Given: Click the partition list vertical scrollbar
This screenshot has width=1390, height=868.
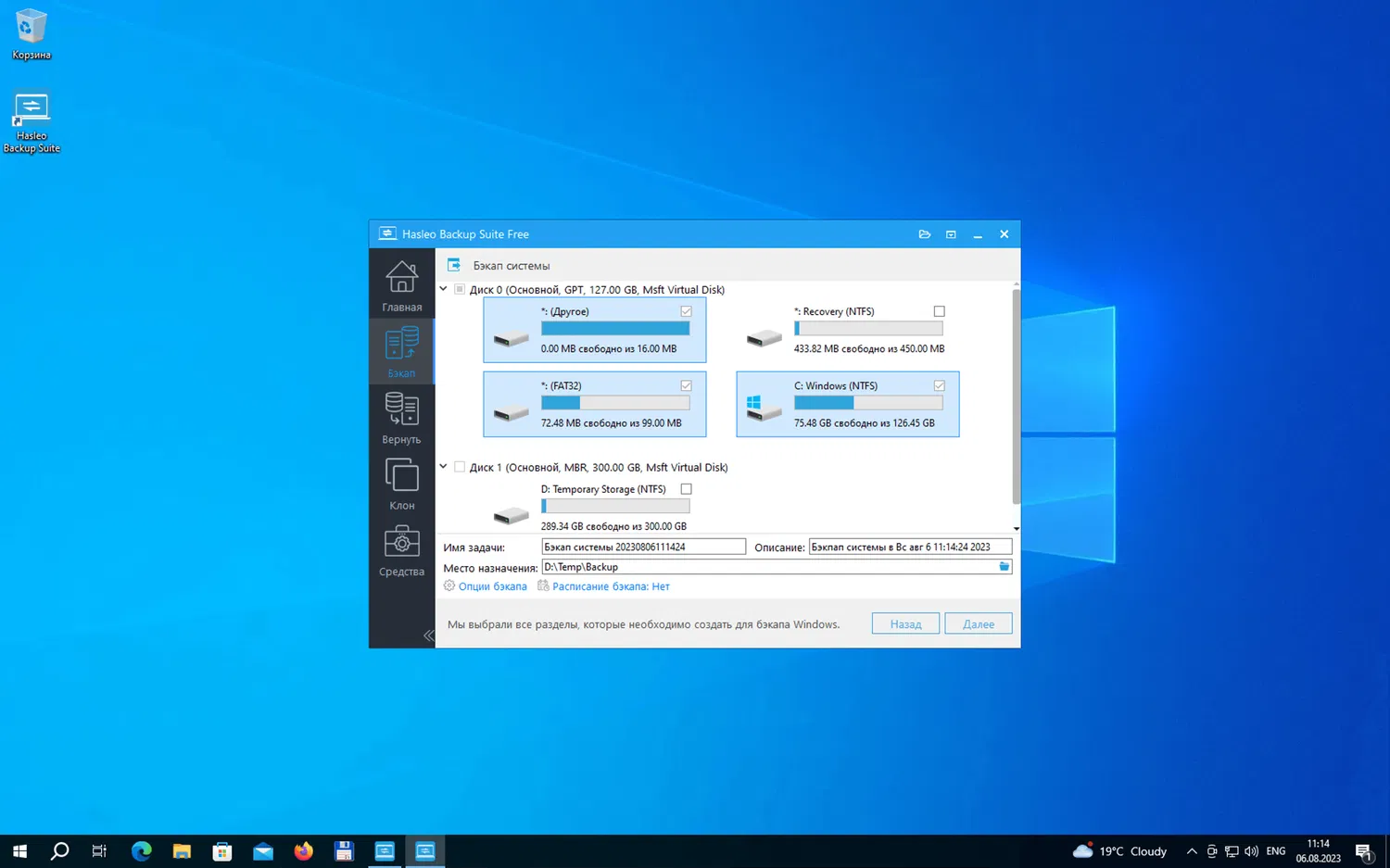Looking at the screenshot, I should (1016, 398).
